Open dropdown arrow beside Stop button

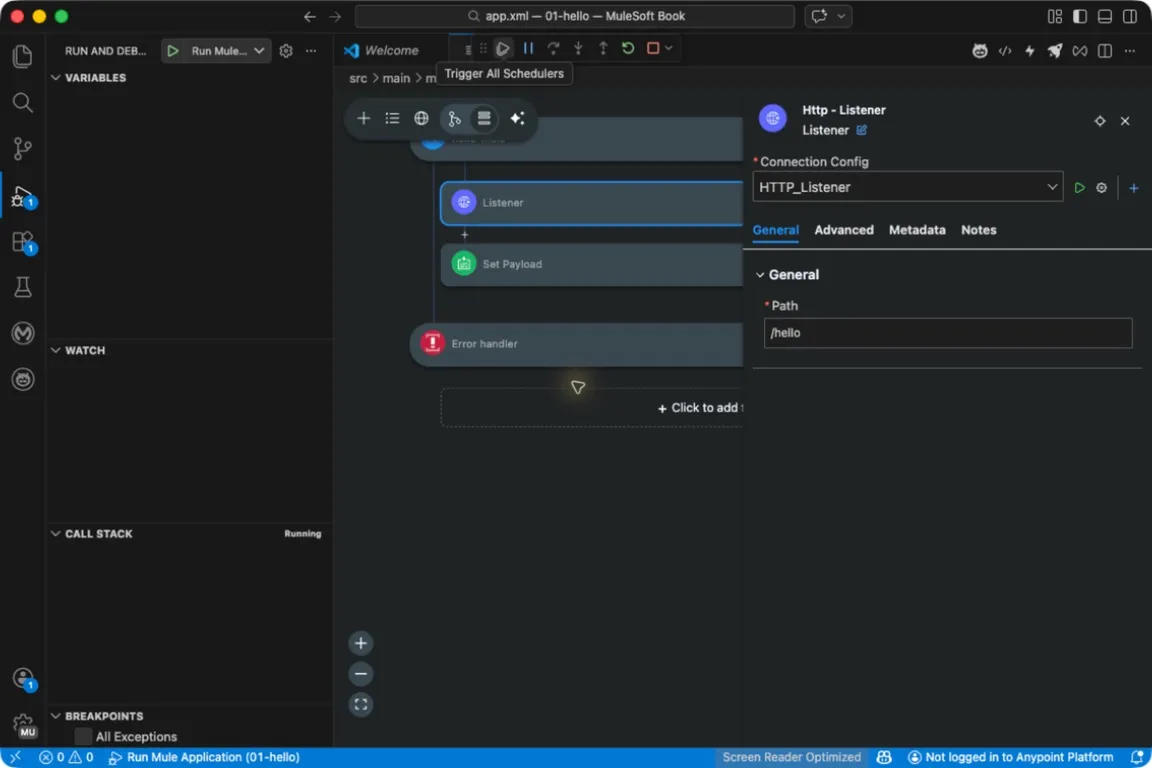click(x=669, y=49)
